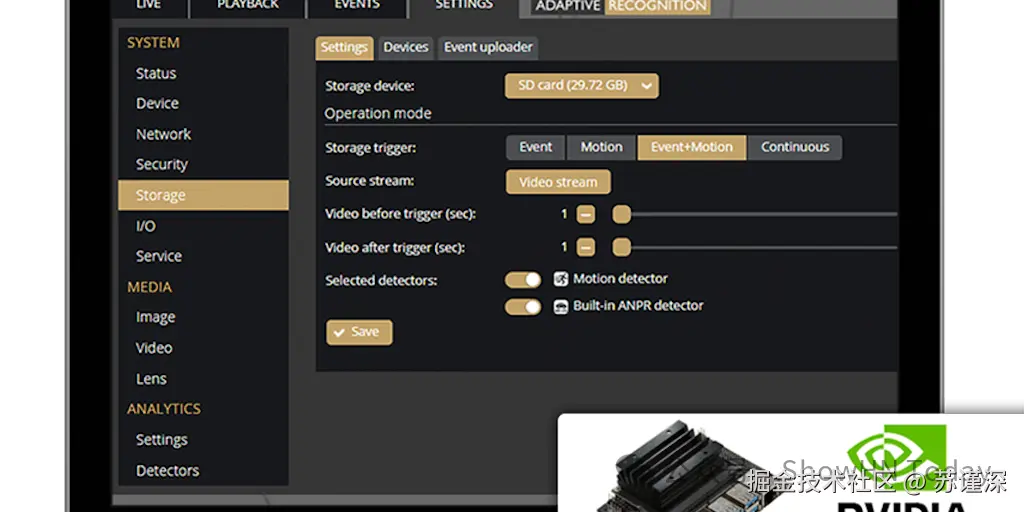Click the 'Source stream:' label
The image size is (1024, 512).
point(370,181)
